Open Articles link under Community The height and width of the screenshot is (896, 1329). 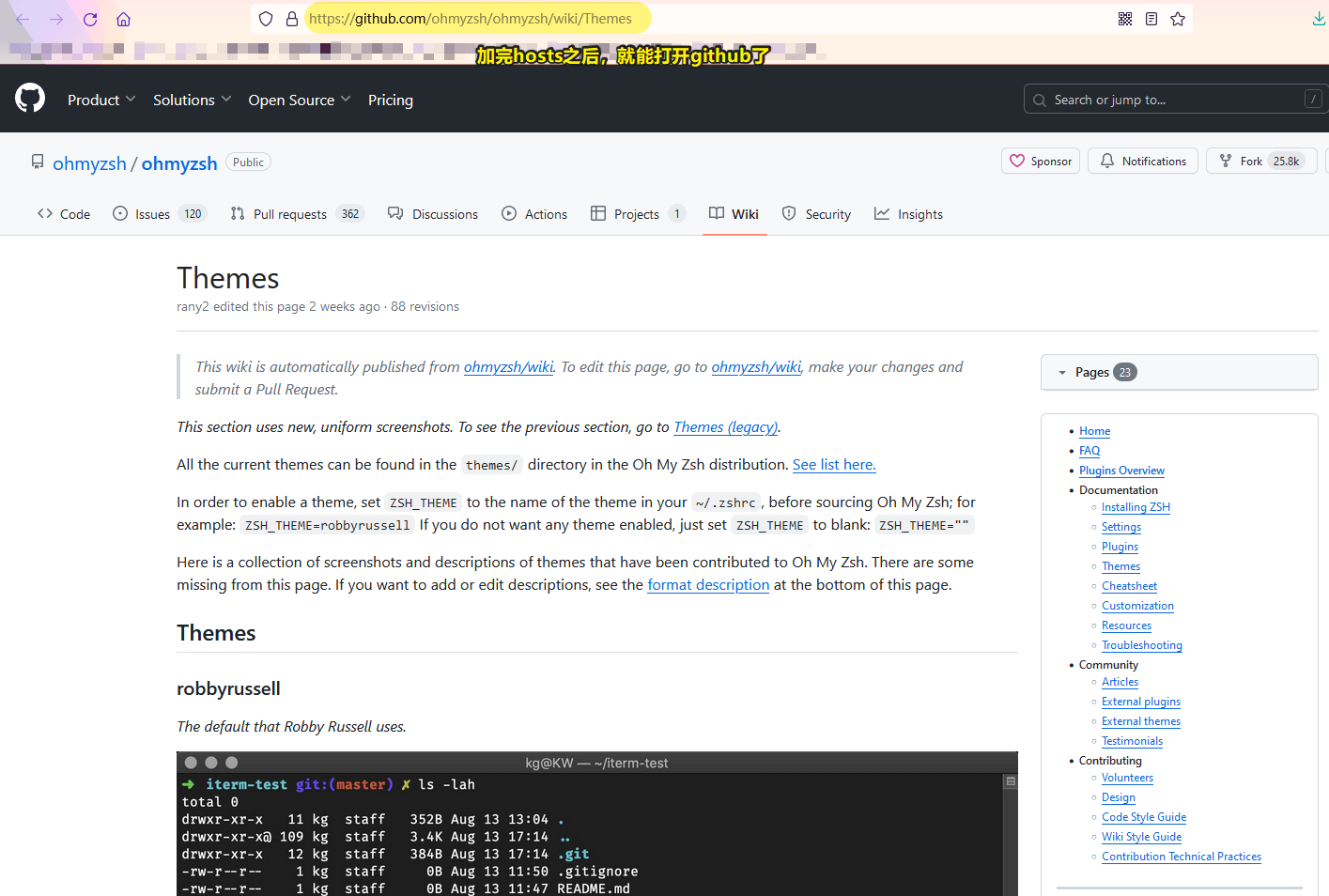pos(1120,682)
